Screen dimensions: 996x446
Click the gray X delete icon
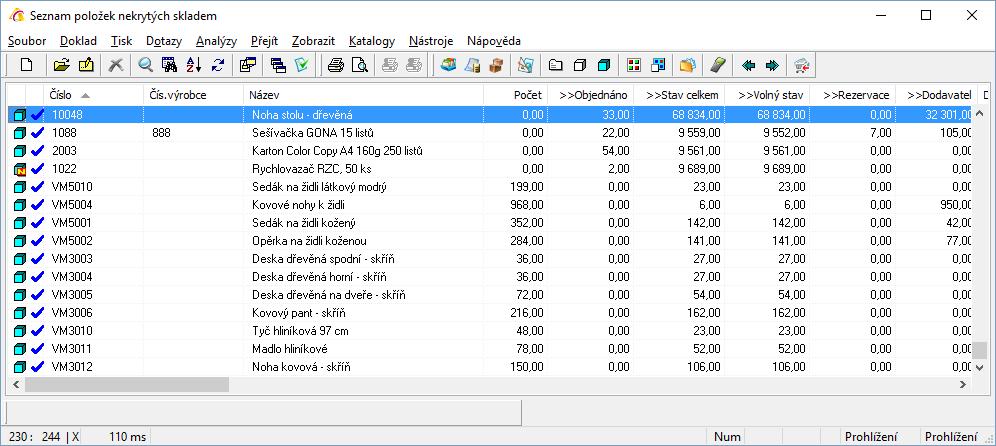pyautogui.click(x=116, y=65)
